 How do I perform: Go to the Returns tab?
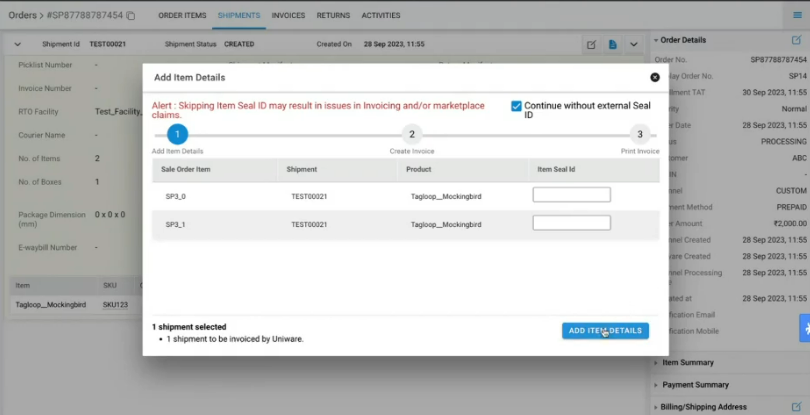point(333,16)
